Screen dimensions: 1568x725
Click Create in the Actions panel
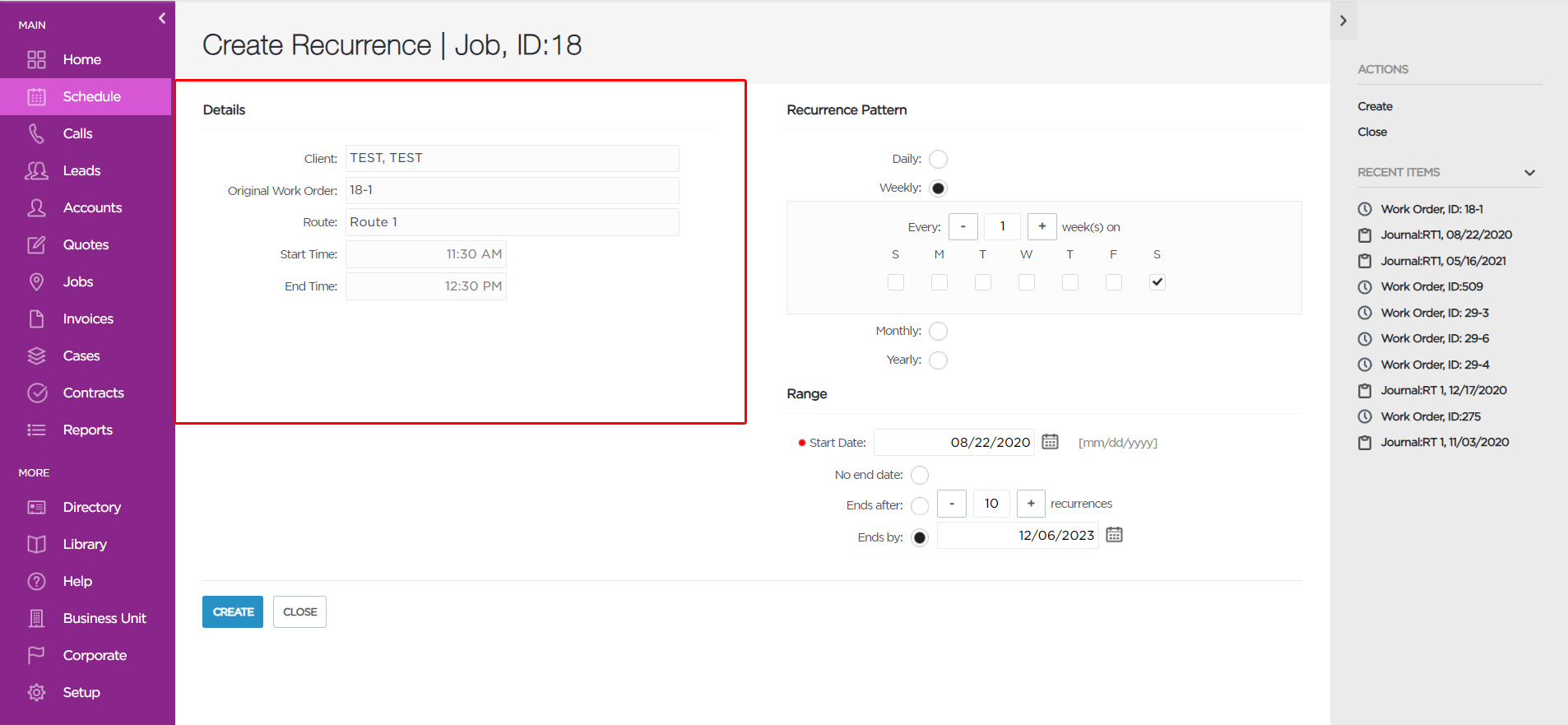(x=1375, y=106)
